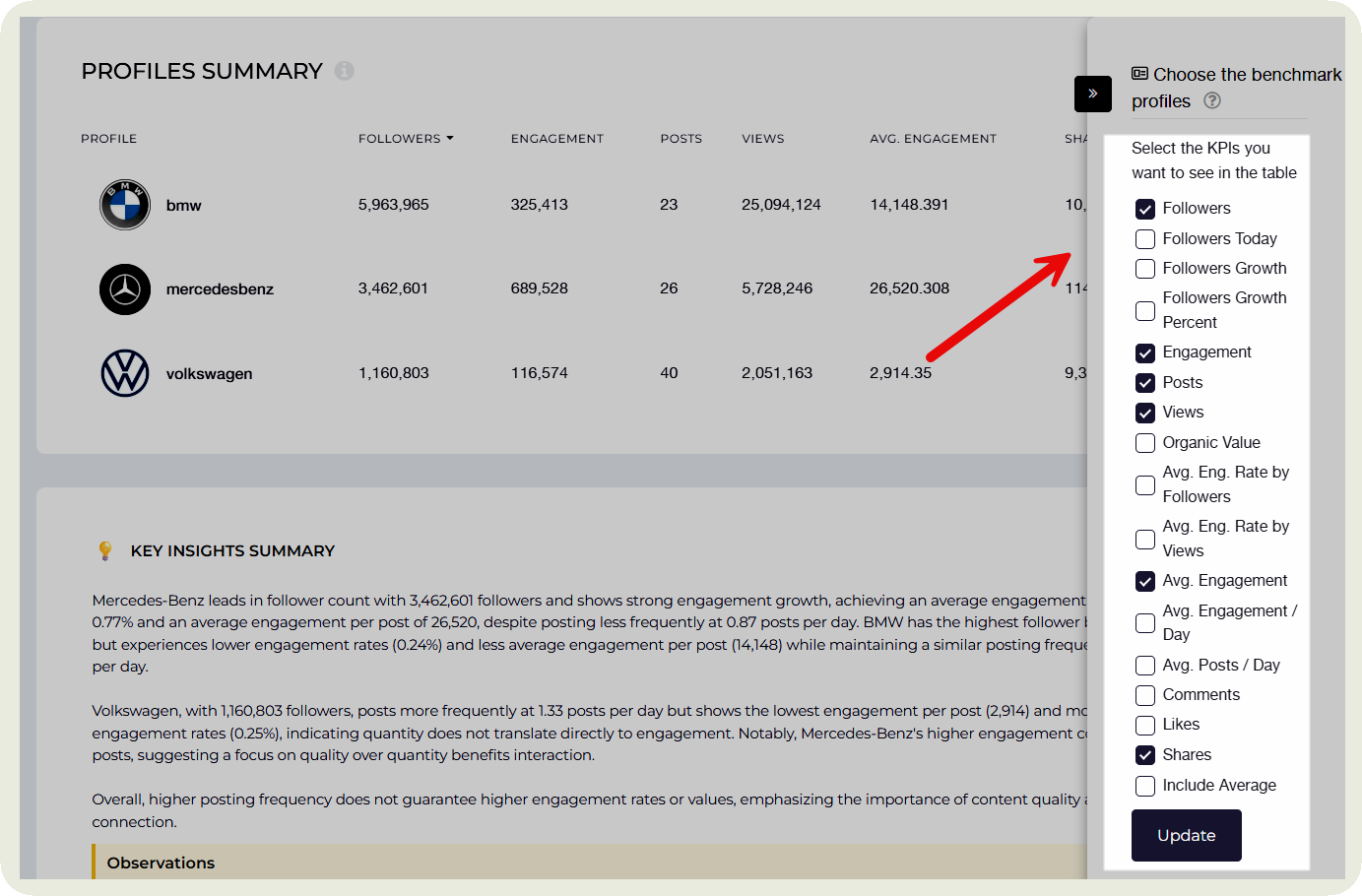Image resolution: width=1362 pixels, height=896 pixels.
Task: Click the Profiles Summary info icon
Action: [x=344, y=71]
